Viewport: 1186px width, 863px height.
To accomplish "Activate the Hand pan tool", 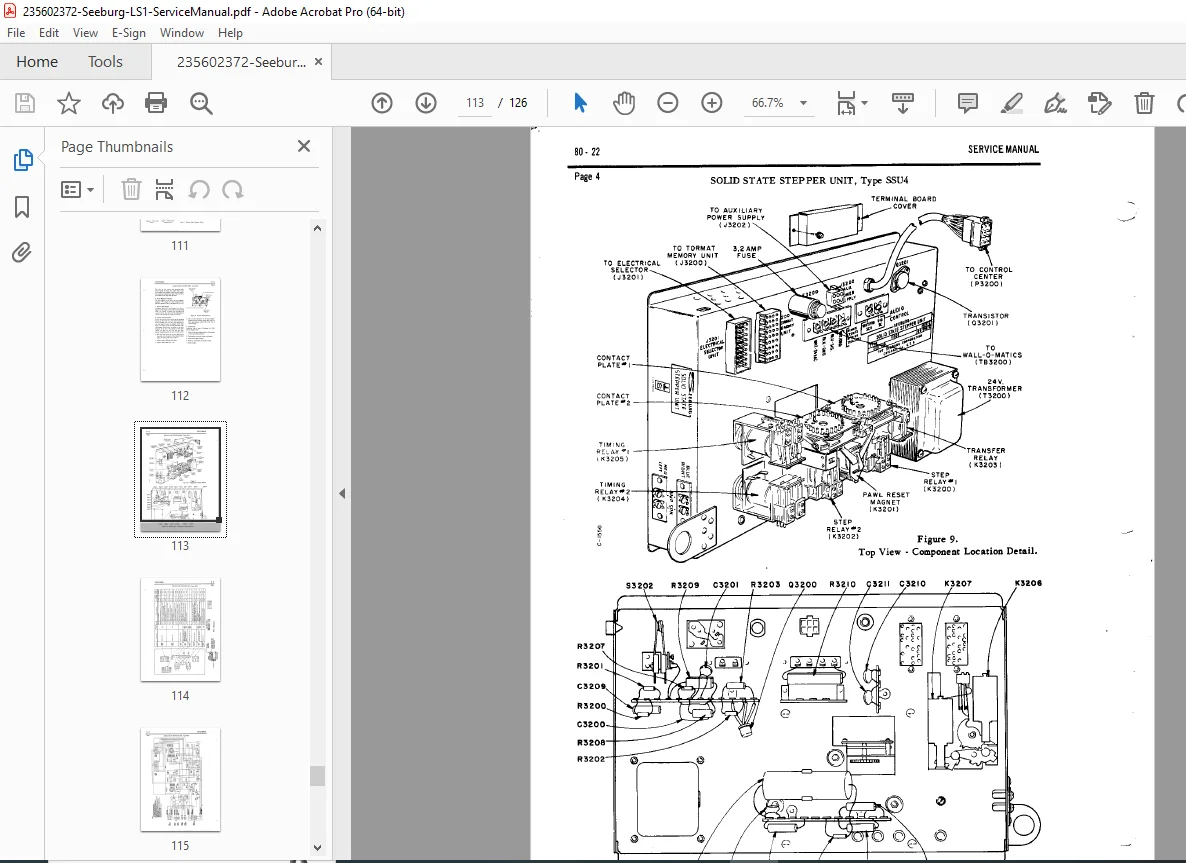I will point(624,103).
